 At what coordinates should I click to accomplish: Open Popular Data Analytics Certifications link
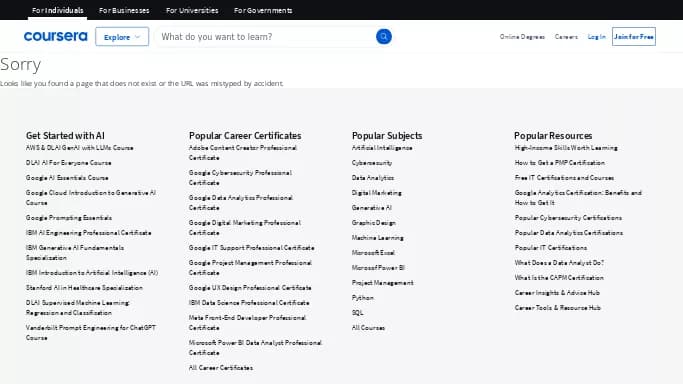point(568,233)
